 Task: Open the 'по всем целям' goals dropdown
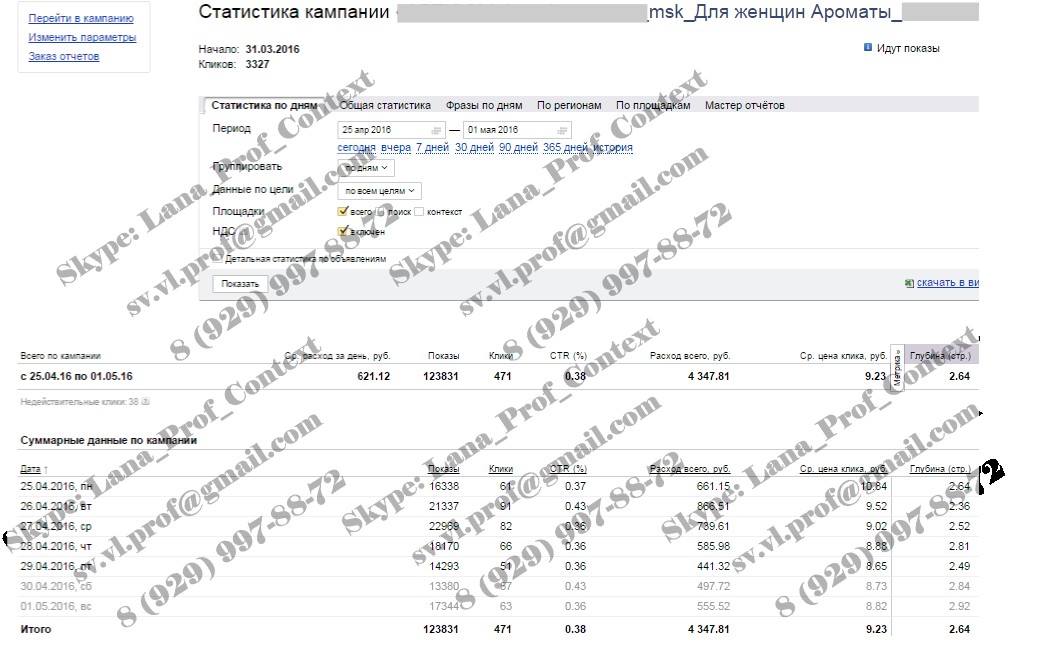pyautogui.click(x=379, y=191)
